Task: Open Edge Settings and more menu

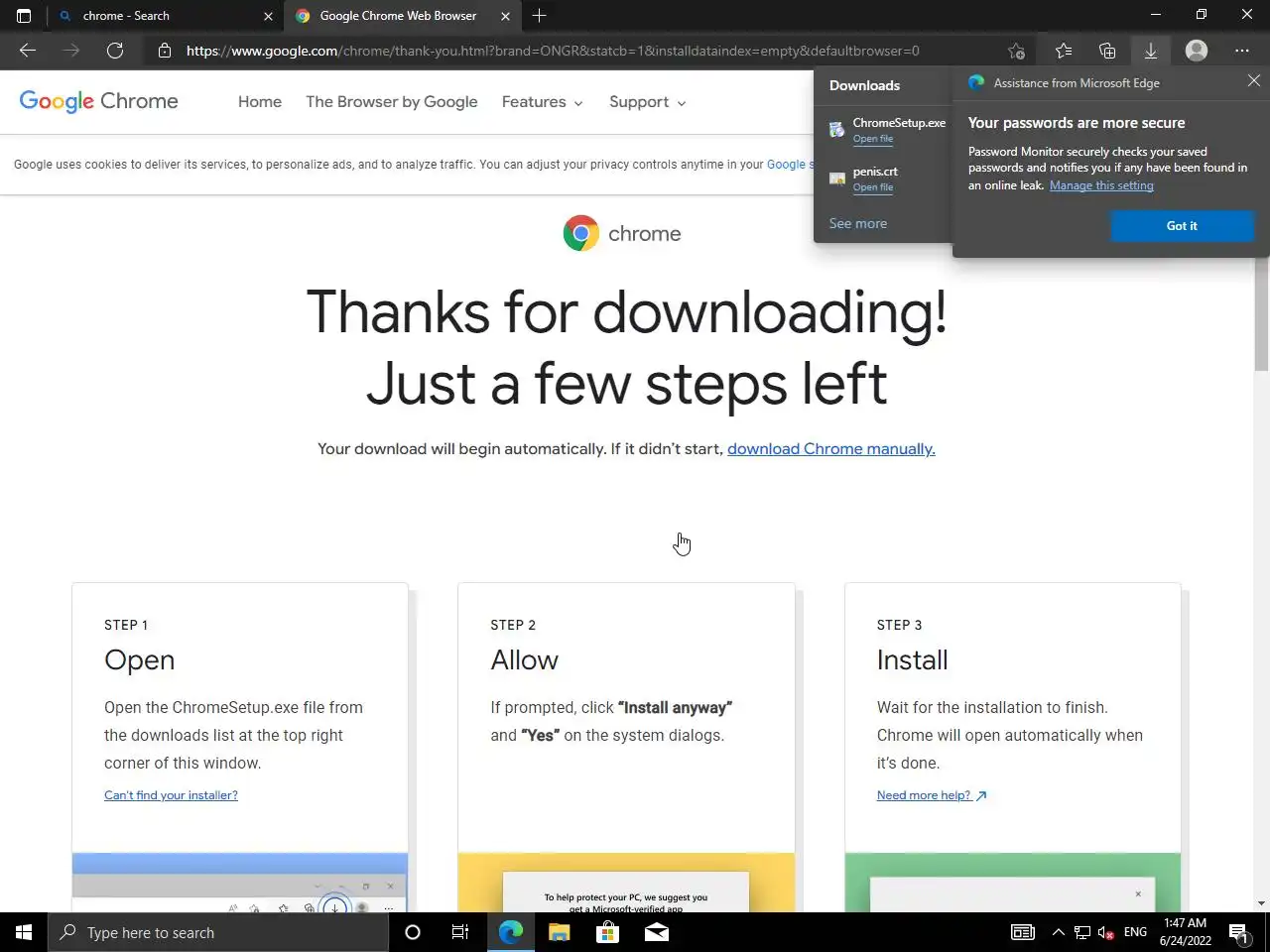Action: click(x=1242, y=51)
